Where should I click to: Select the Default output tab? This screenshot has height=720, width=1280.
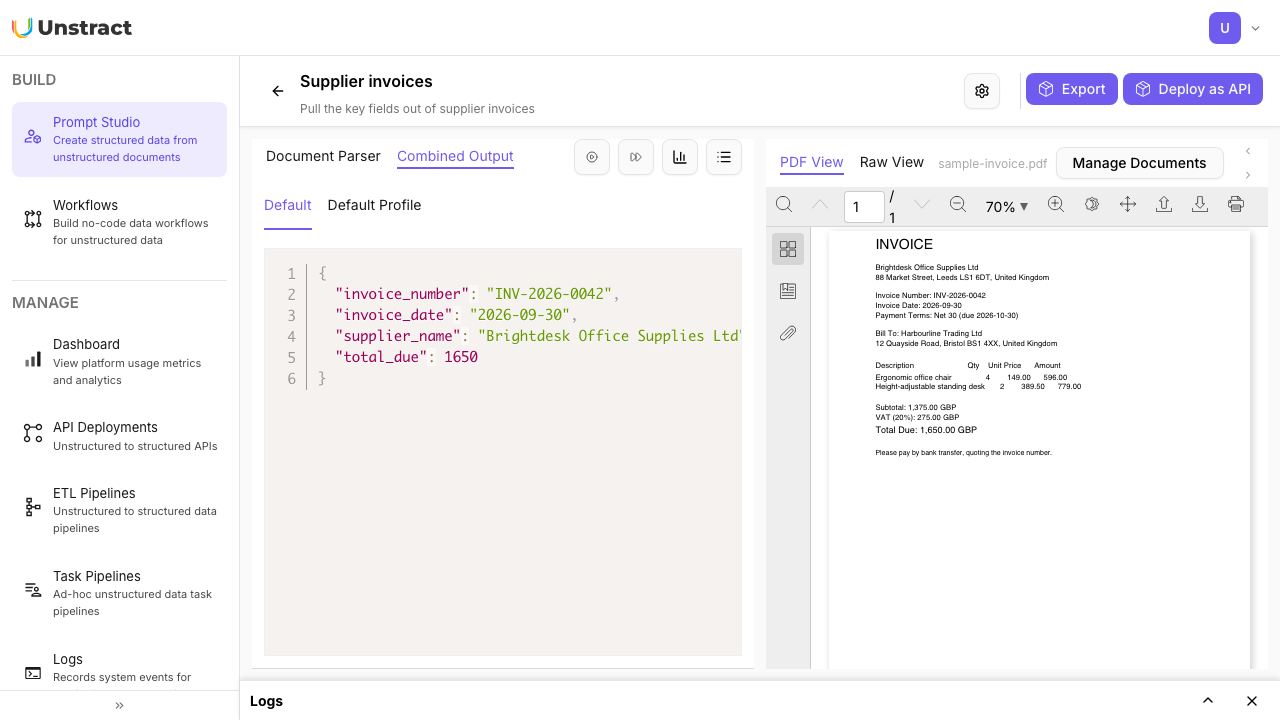(x=288, y=205)
